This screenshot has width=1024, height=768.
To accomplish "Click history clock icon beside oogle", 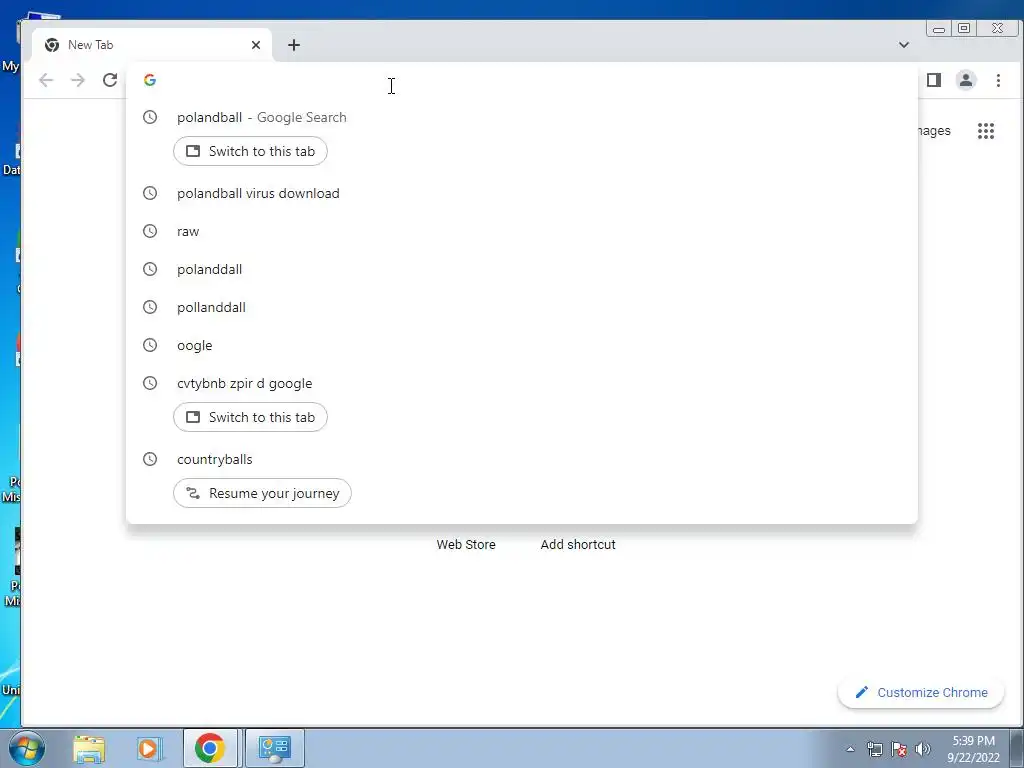I will point(150,345).
